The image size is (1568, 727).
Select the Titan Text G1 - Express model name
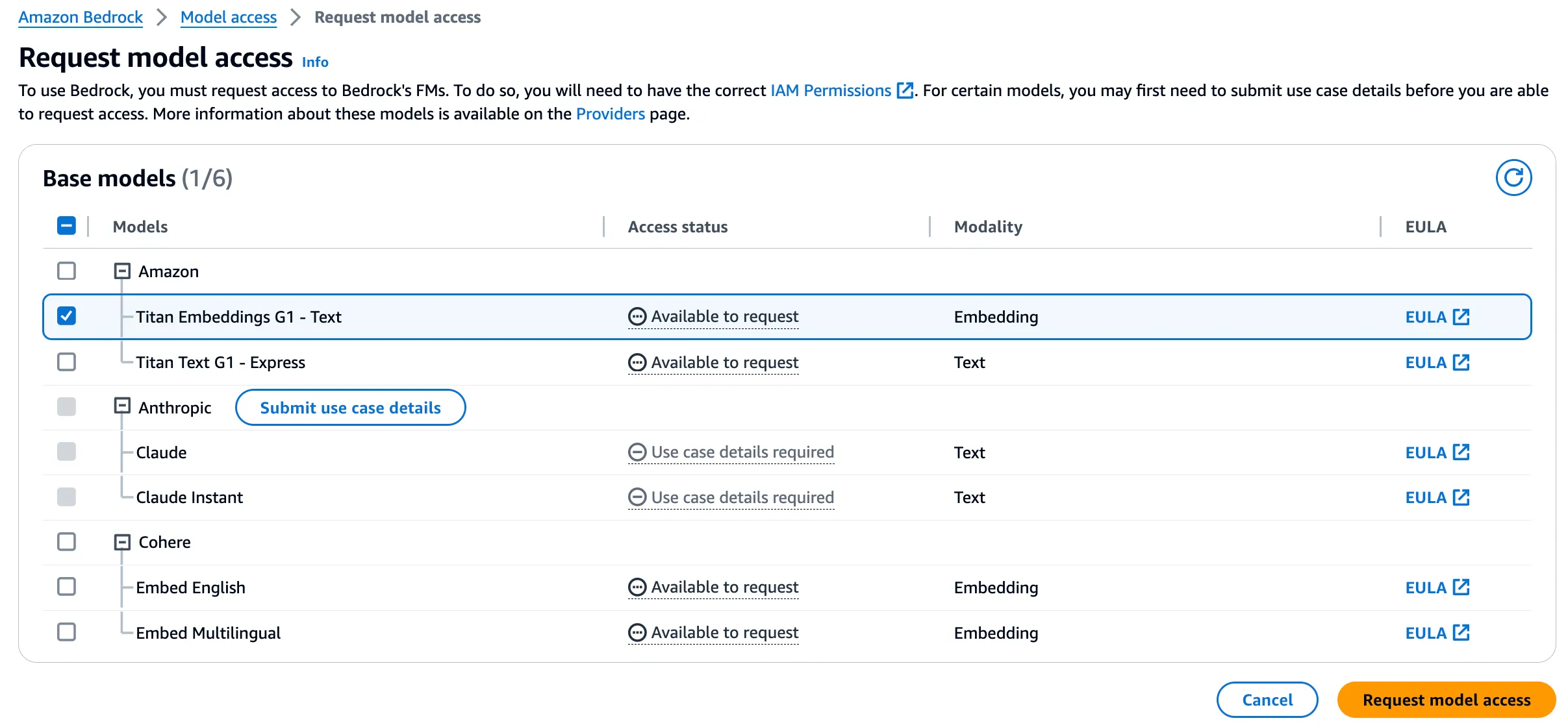point(220,362)
